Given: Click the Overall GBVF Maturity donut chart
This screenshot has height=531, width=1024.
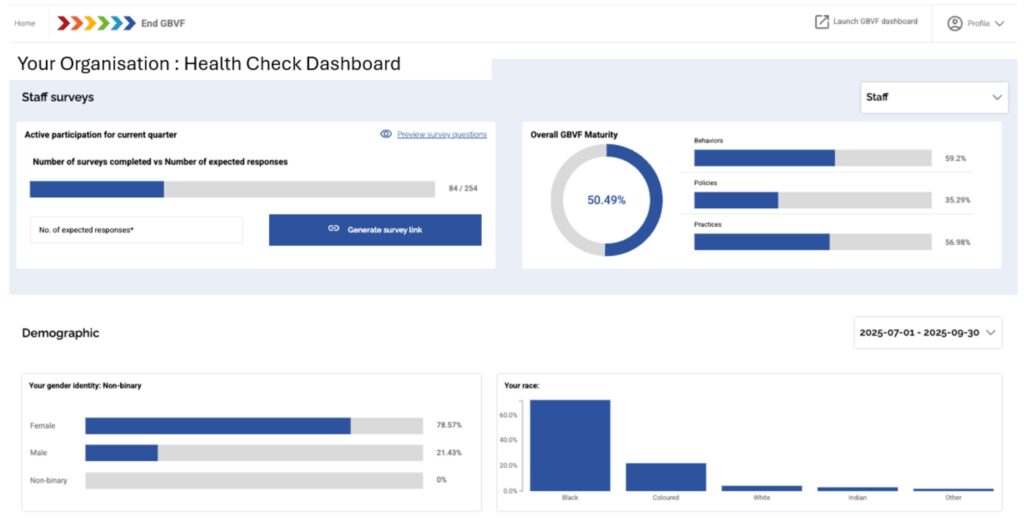Looking at the screenshot, I should 606,200.
